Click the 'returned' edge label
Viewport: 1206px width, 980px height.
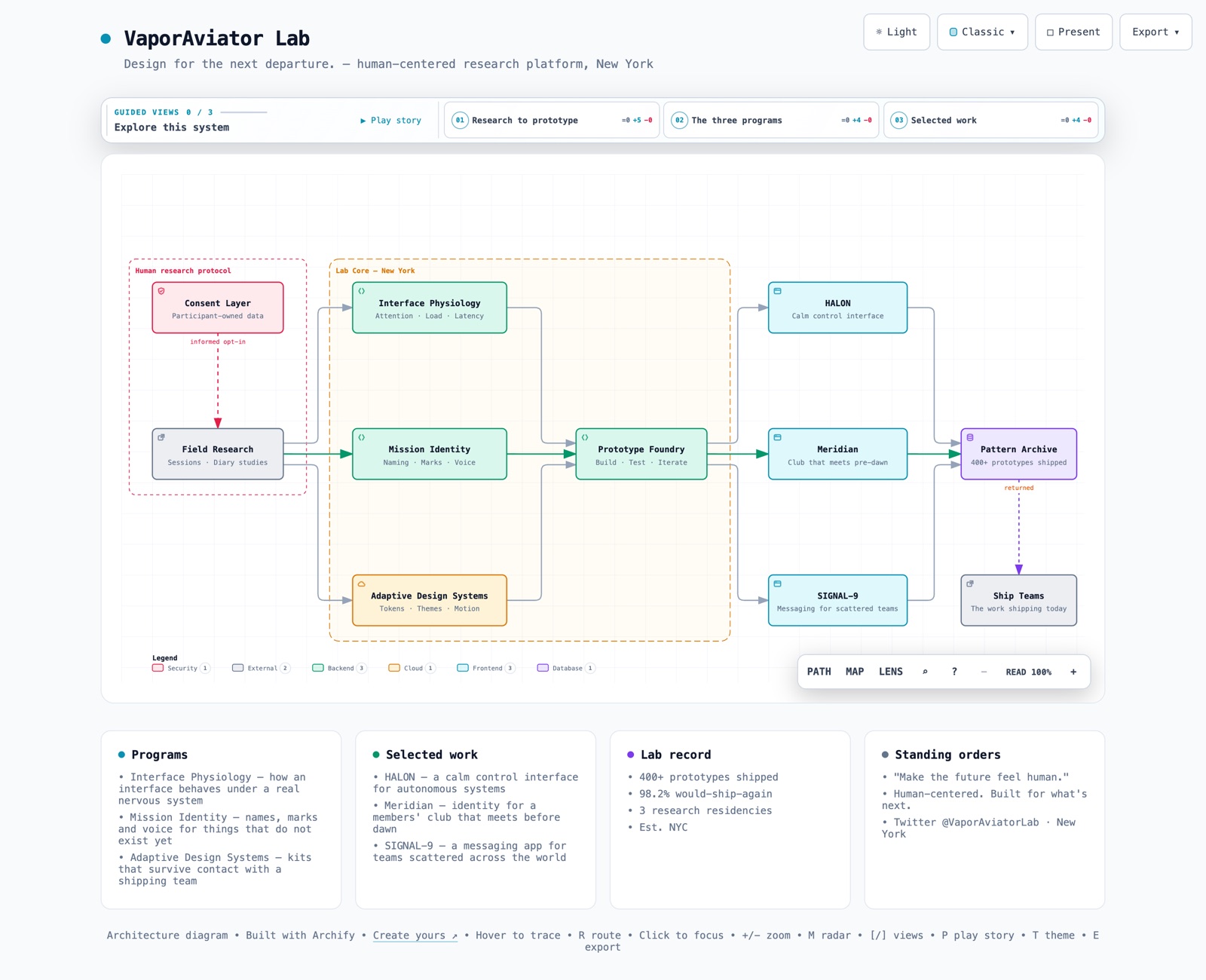[1019, 488]
